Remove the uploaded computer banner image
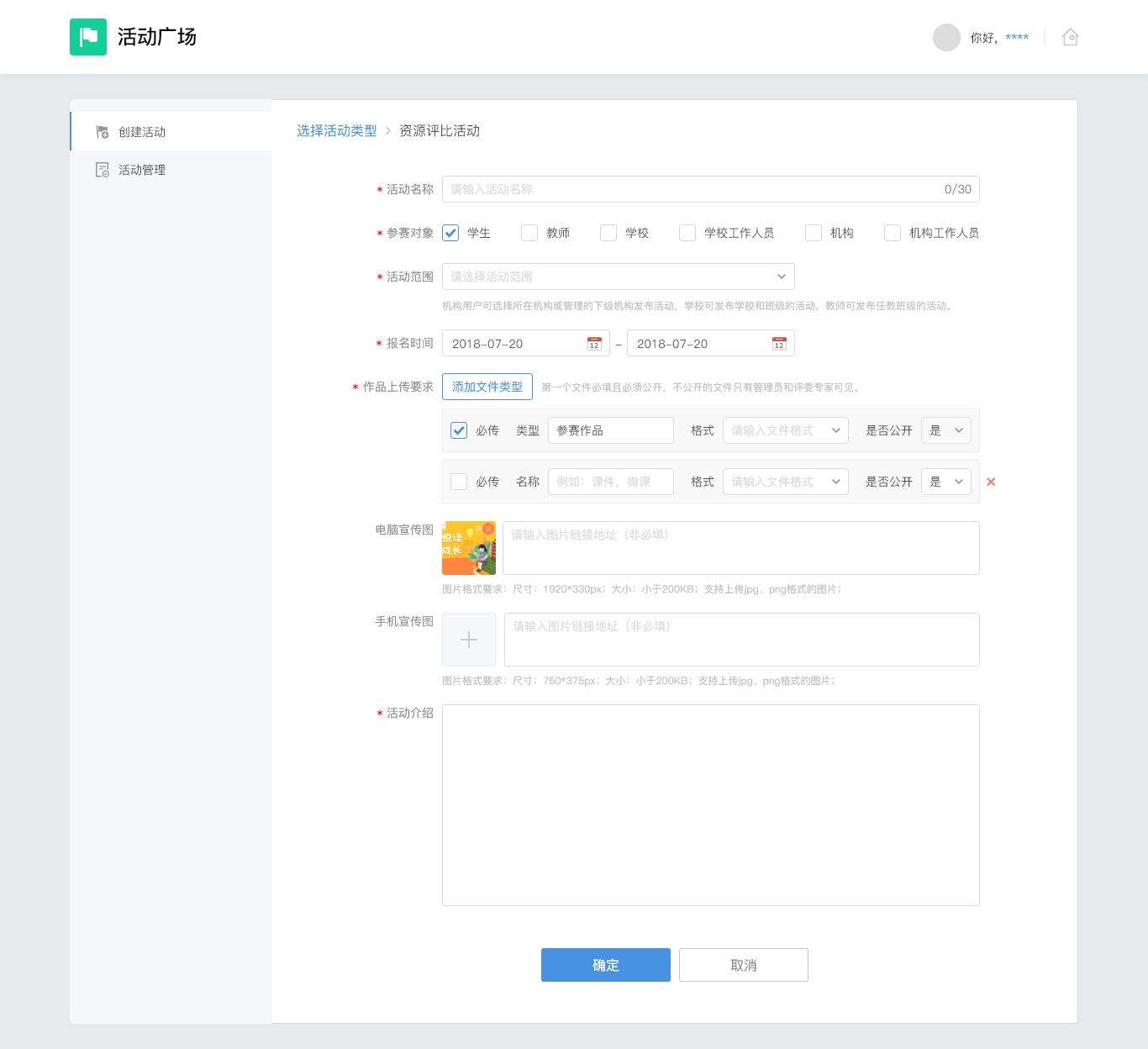The image size is (1148, 1049). pos(488,529)
